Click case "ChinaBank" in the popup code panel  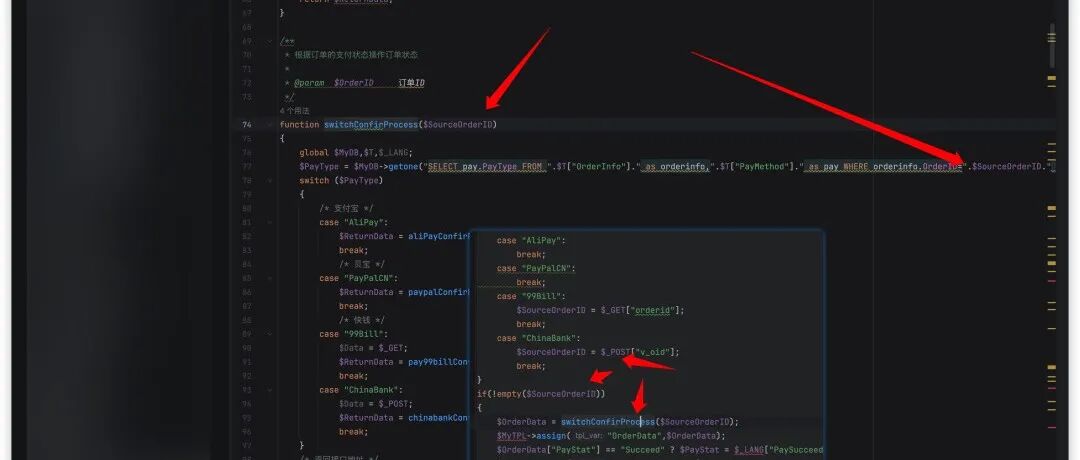coord(539,338)
